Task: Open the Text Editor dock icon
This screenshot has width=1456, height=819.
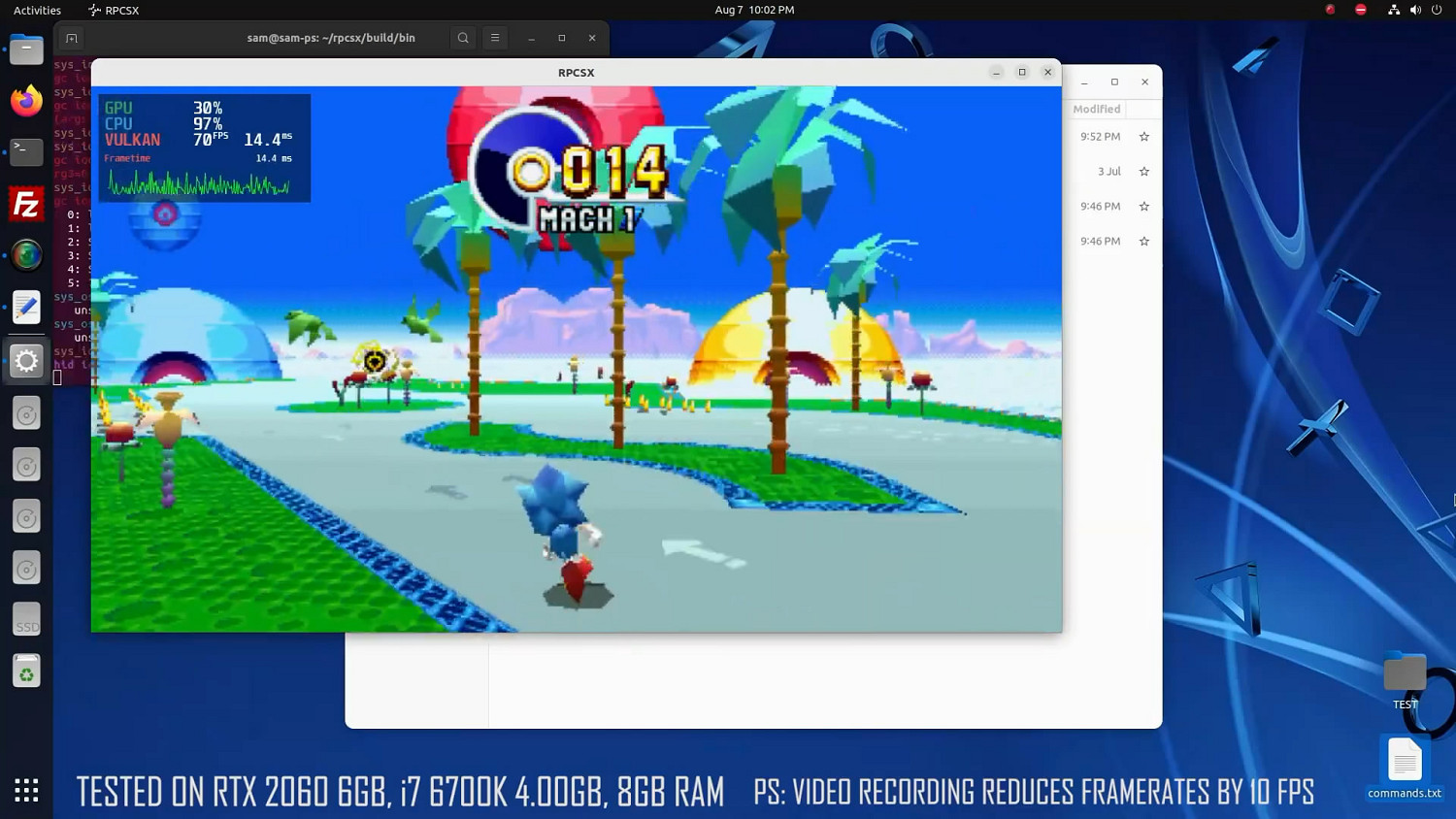Action: tap(26, 308)
